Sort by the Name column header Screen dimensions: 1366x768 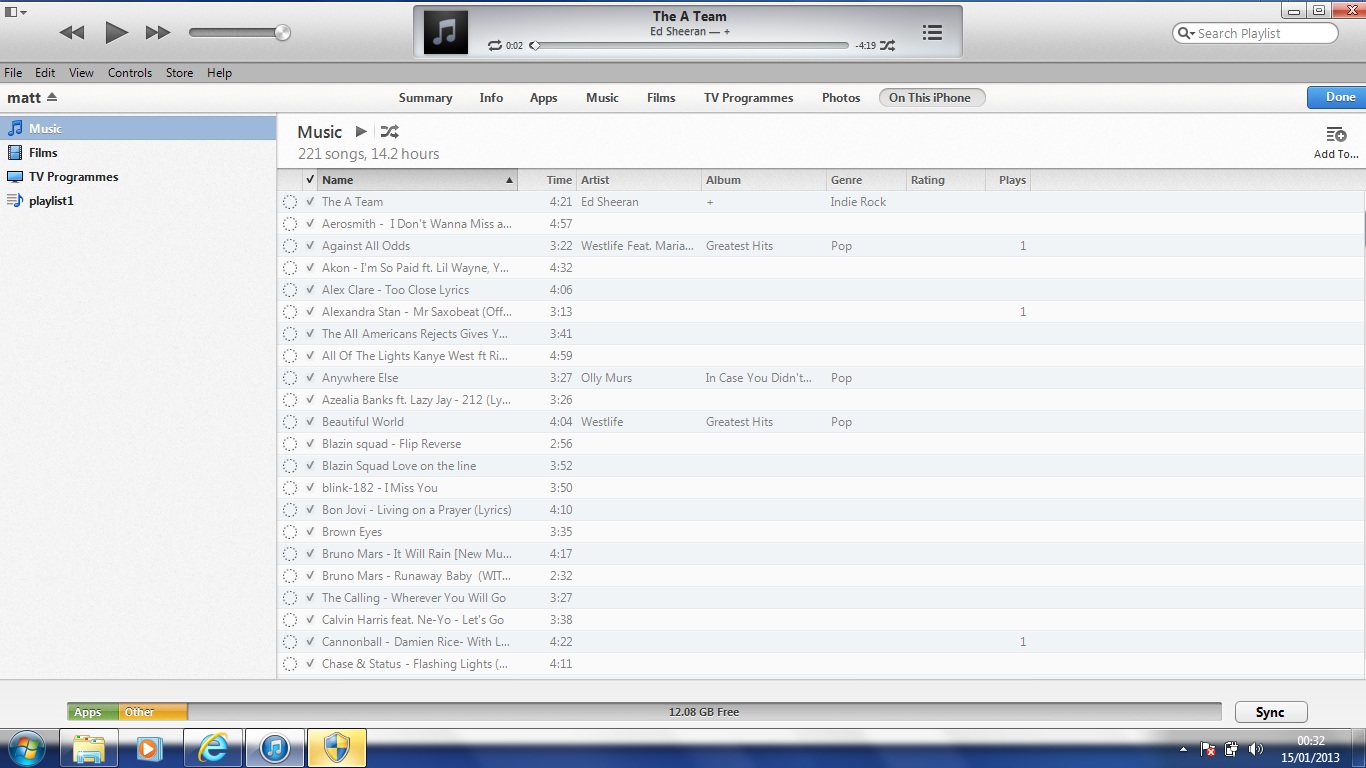pyautogui.click(x=417, y=180)
